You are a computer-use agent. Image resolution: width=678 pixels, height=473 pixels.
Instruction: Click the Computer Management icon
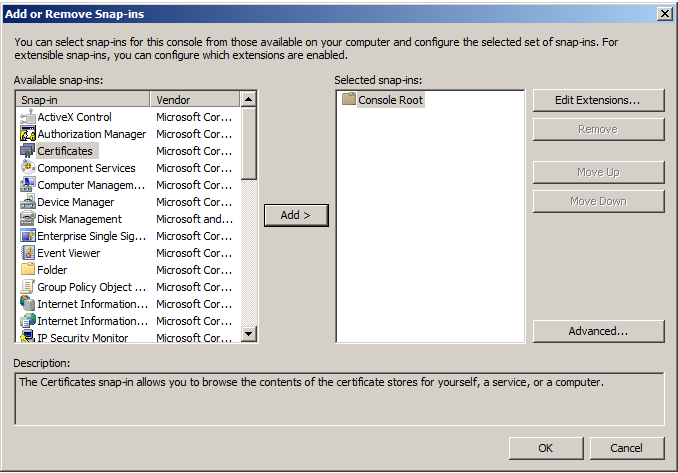pos(28,185)
